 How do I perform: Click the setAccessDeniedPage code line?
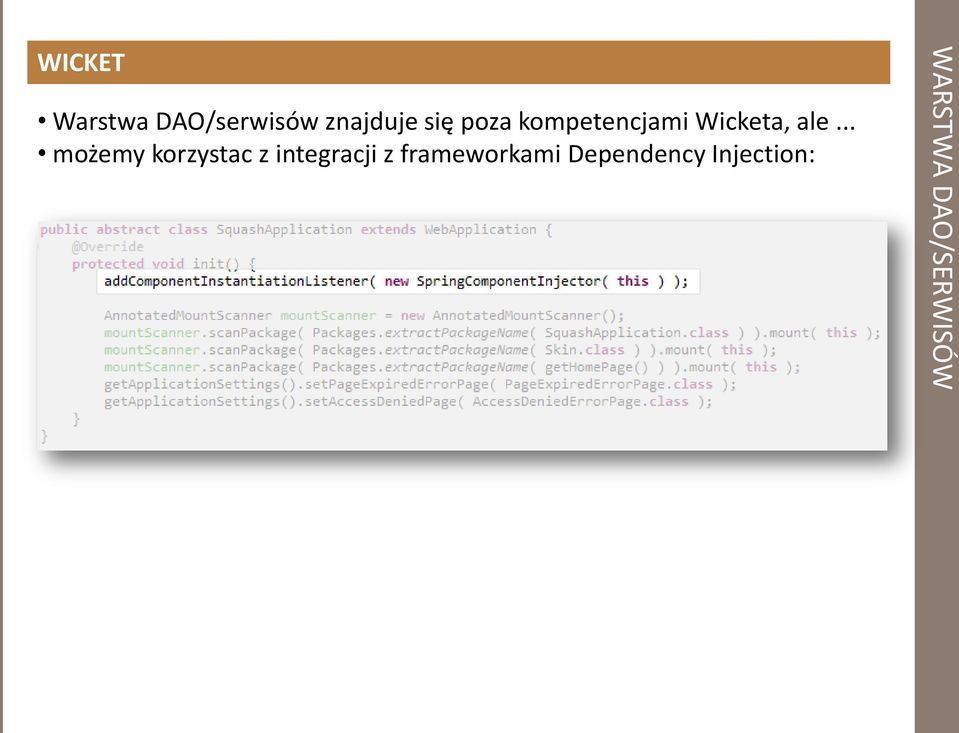[408, 401]
